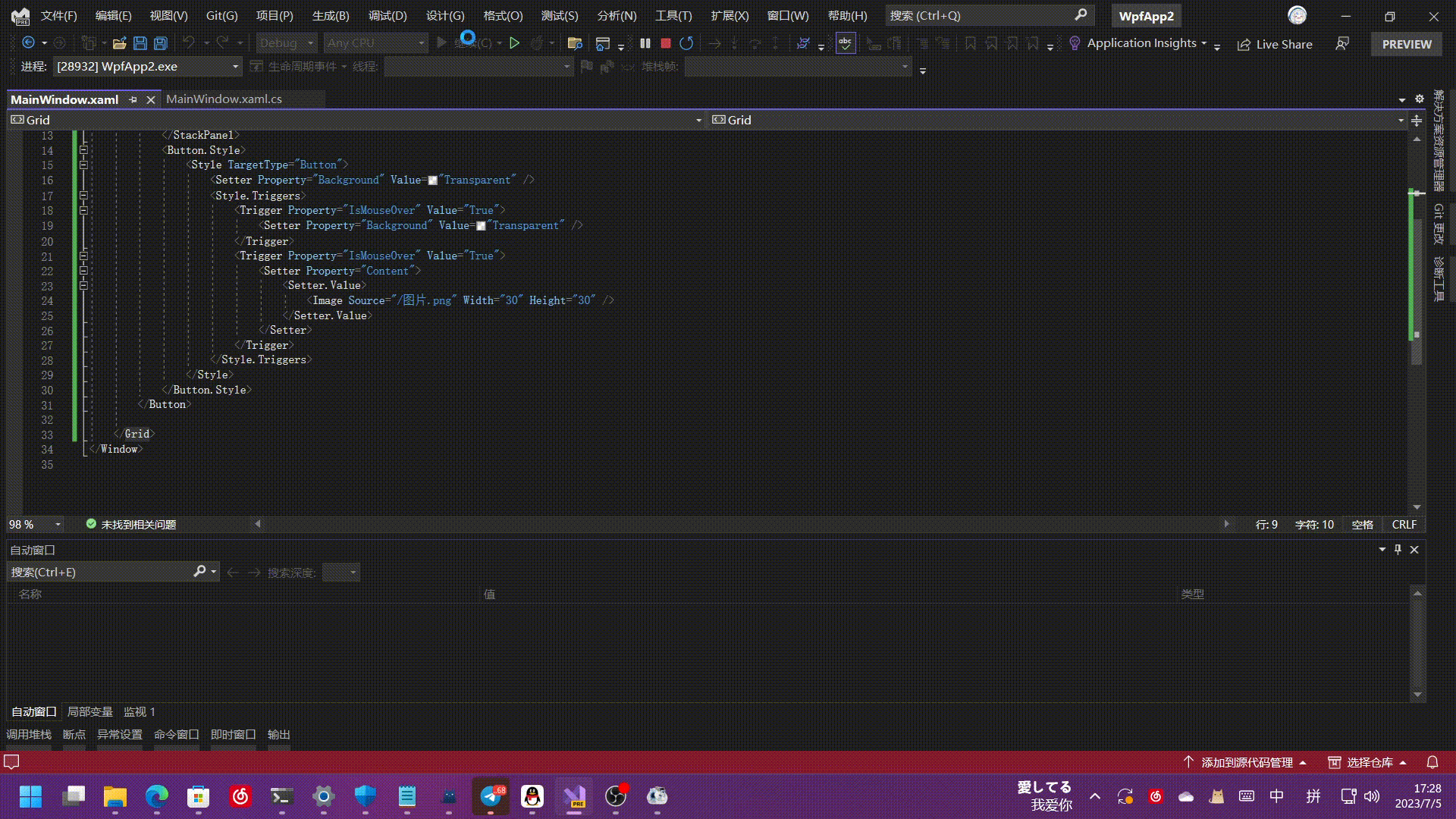Click the Restart debugging icon

point(686,43)
